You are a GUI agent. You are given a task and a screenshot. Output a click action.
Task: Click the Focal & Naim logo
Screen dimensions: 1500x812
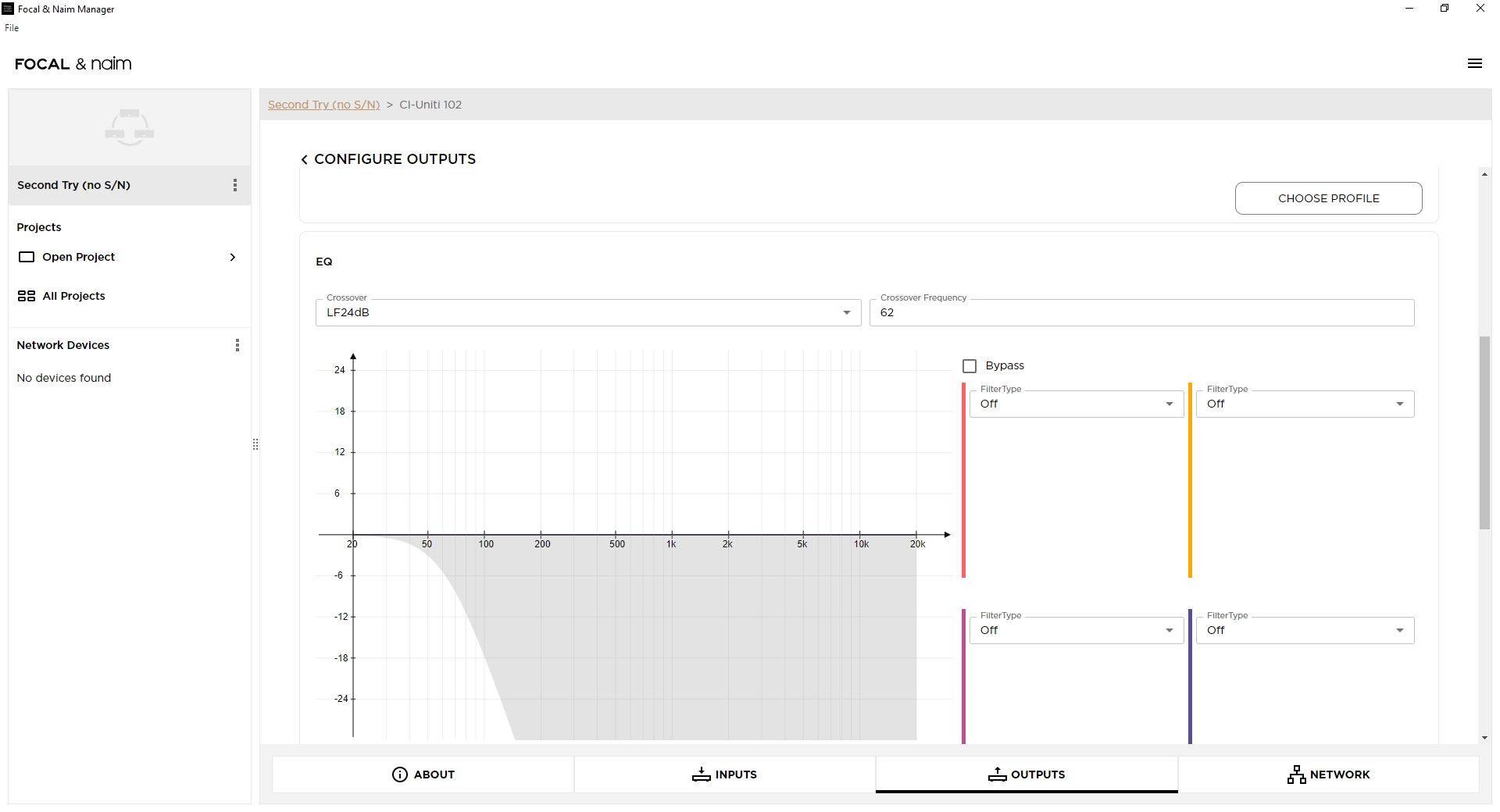tap(73, 64)
